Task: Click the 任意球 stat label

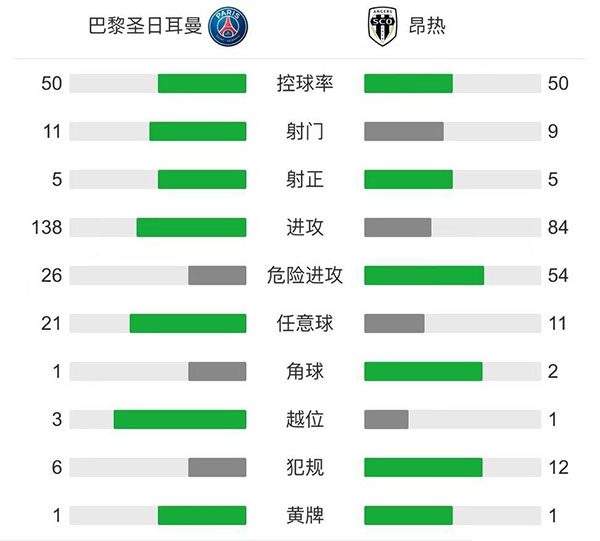Action: click(305, 323)
